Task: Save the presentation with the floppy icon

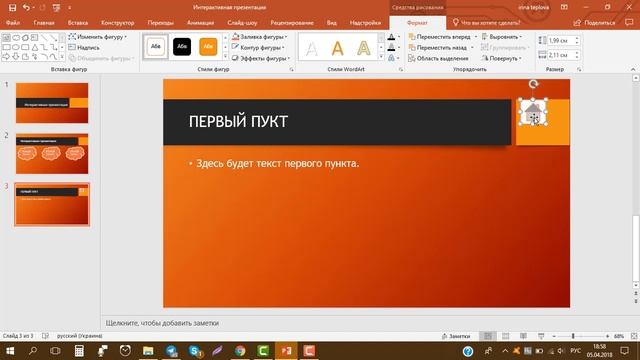Action: [12, 7]
